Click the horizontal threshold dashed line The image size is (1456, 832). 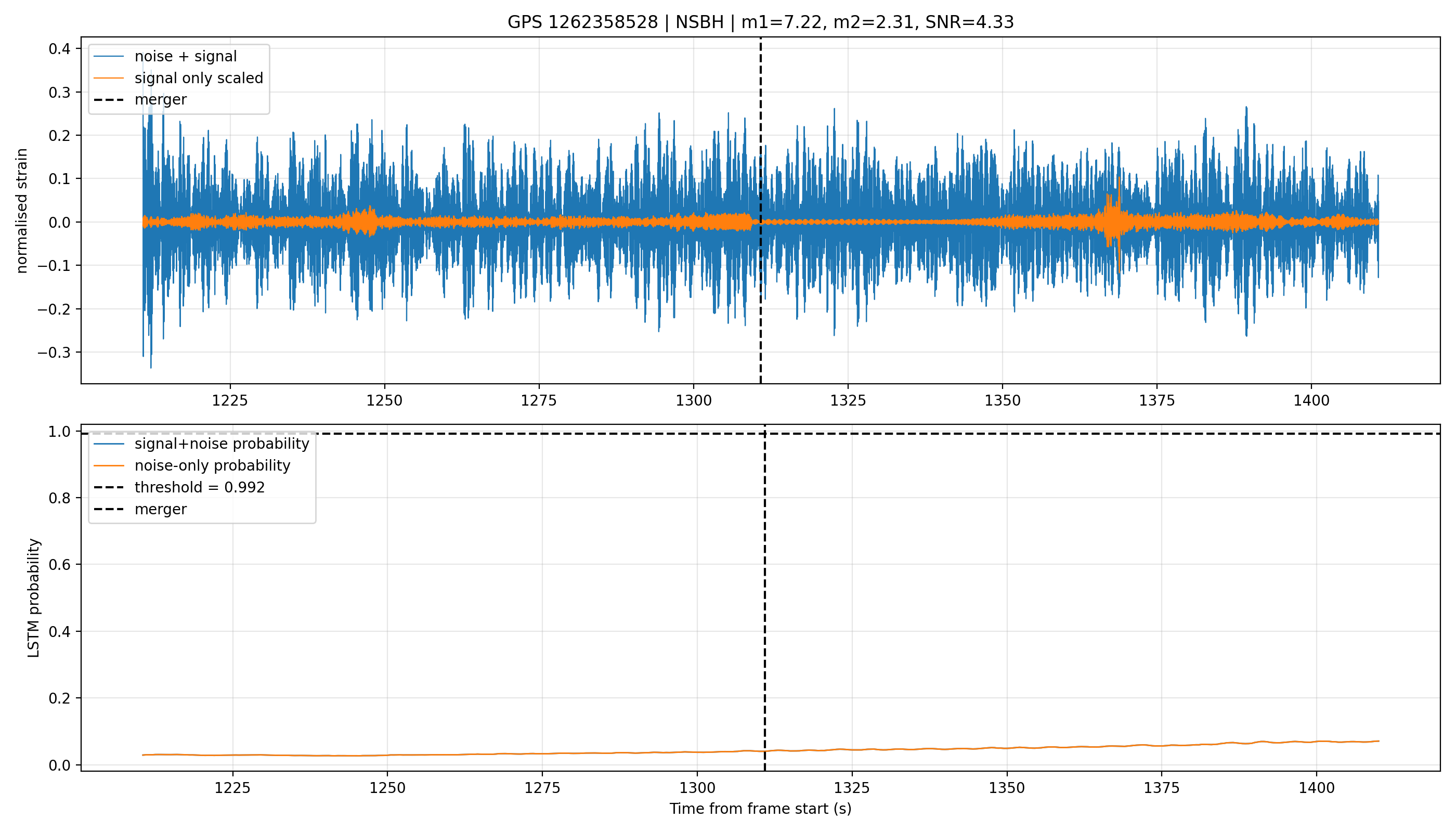pos(761,434)
